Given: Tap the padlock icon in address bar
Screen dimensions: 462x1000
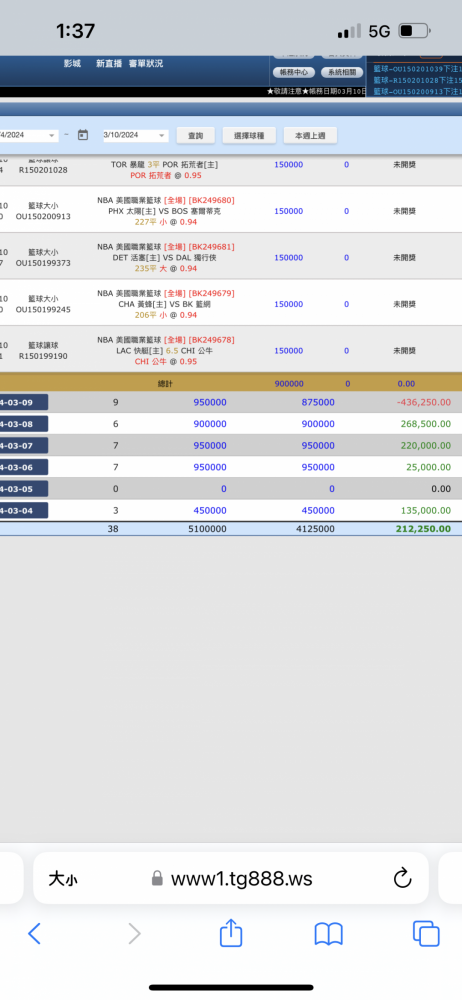Looking at the screenshot, I should (x=158, y=879).
